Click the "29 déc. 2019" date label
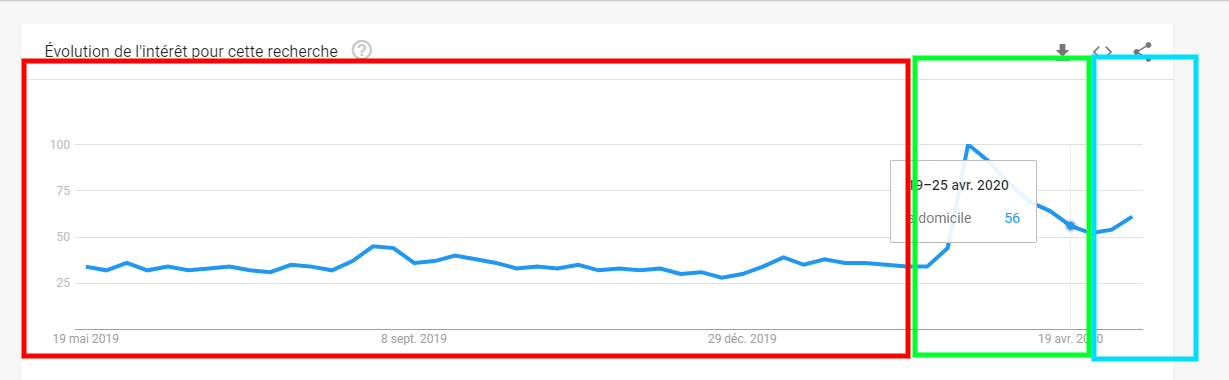1229x380 pixels. [x=742, y=339]
